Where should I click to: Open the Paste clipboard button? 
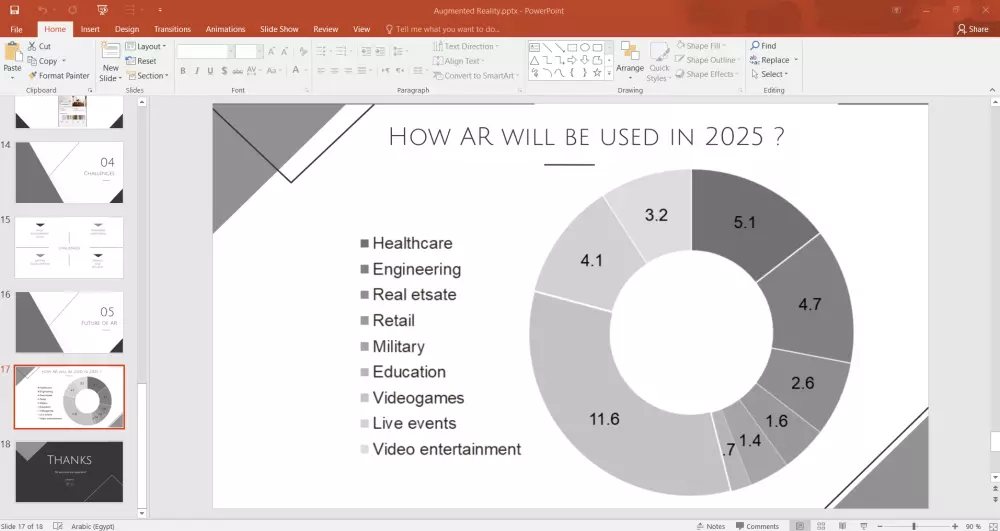coord(12,62)
